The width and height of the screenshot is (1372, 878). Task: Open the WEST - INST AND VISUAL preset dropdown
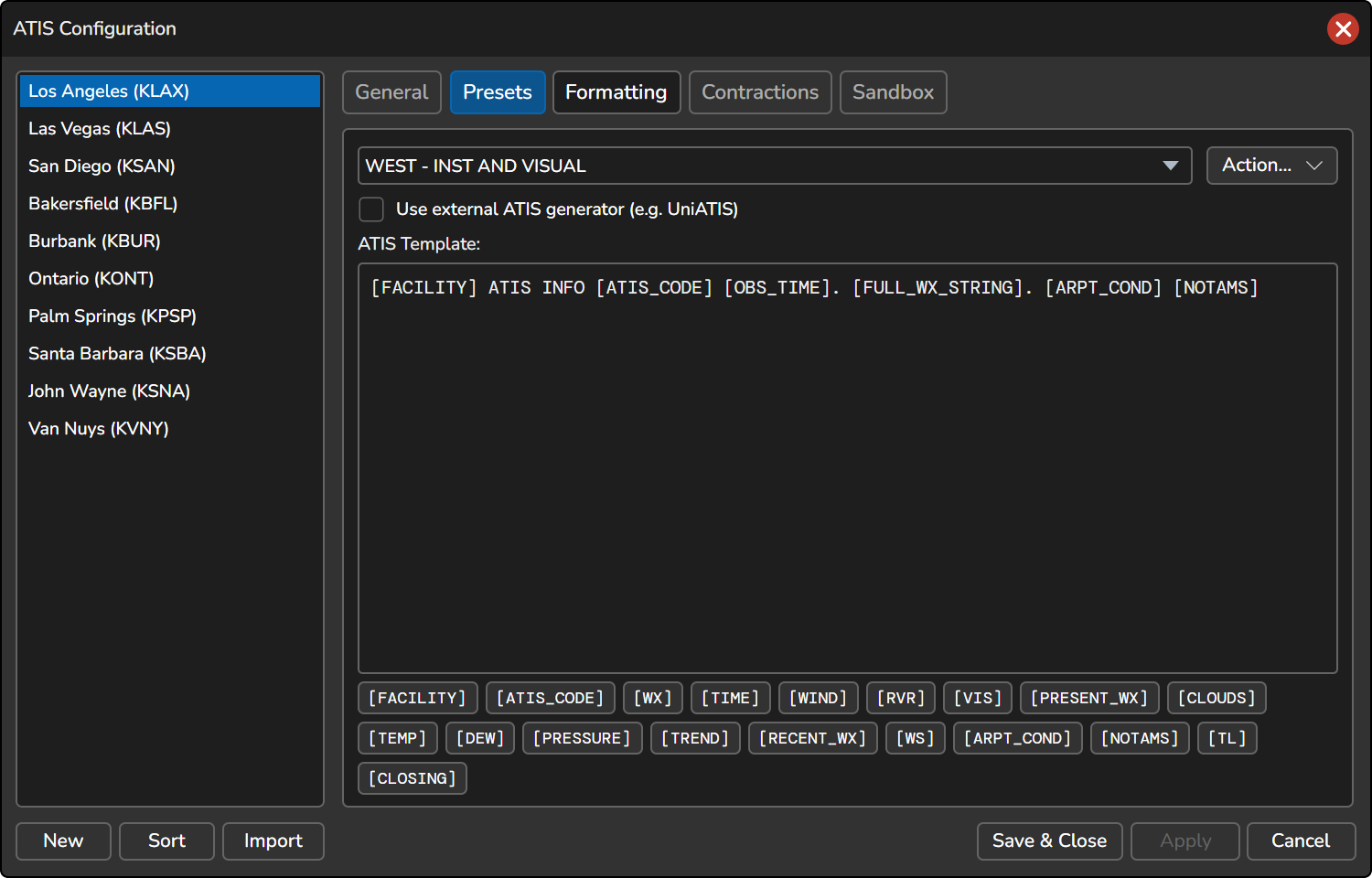click(x=774, y=166)
